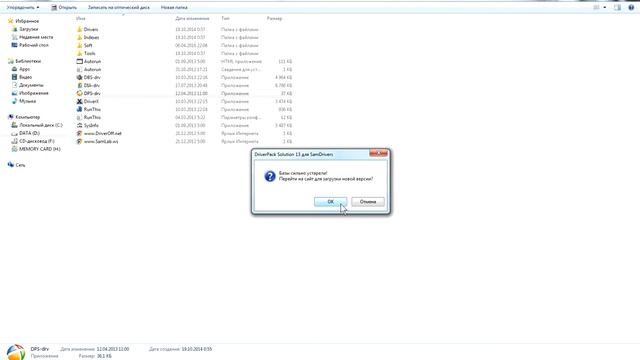Open Local Disk (C:) in sidebar
The width and height of the screenshot is (640, 360).
tap(41, 125)
